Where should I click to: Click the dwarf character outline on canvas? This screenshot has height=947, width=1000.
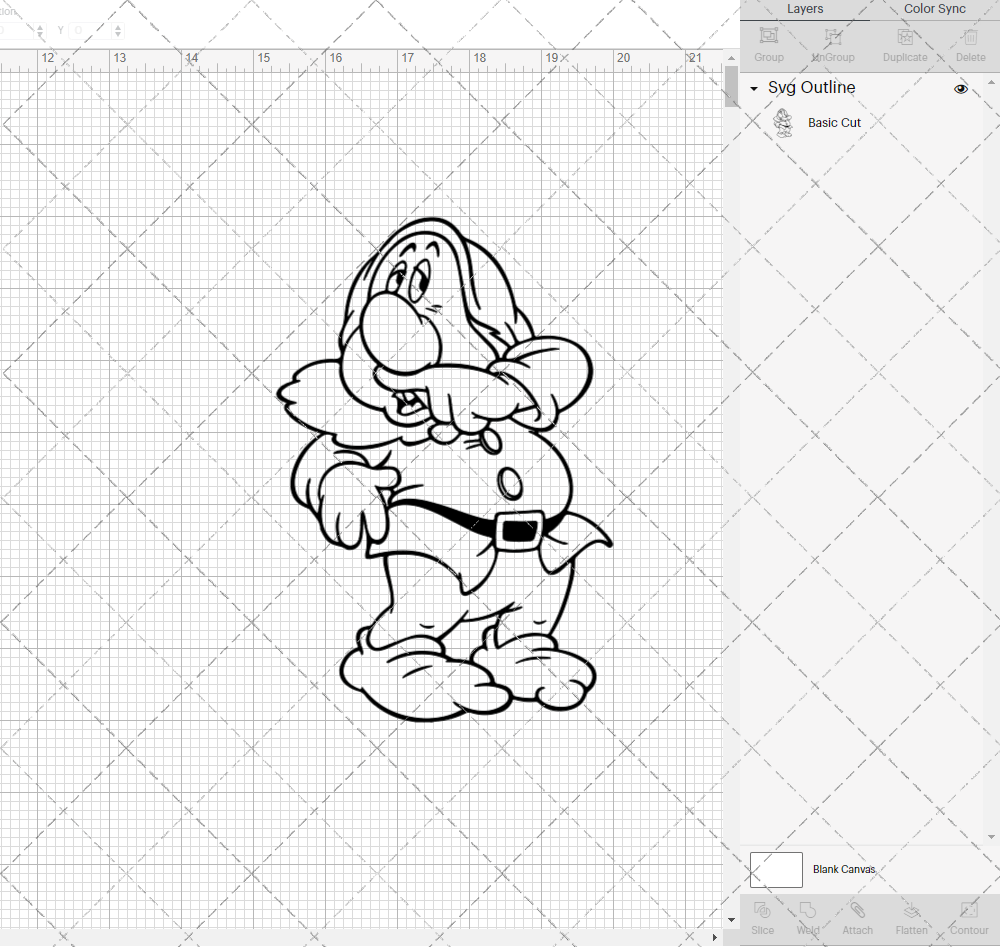(445, 470)
